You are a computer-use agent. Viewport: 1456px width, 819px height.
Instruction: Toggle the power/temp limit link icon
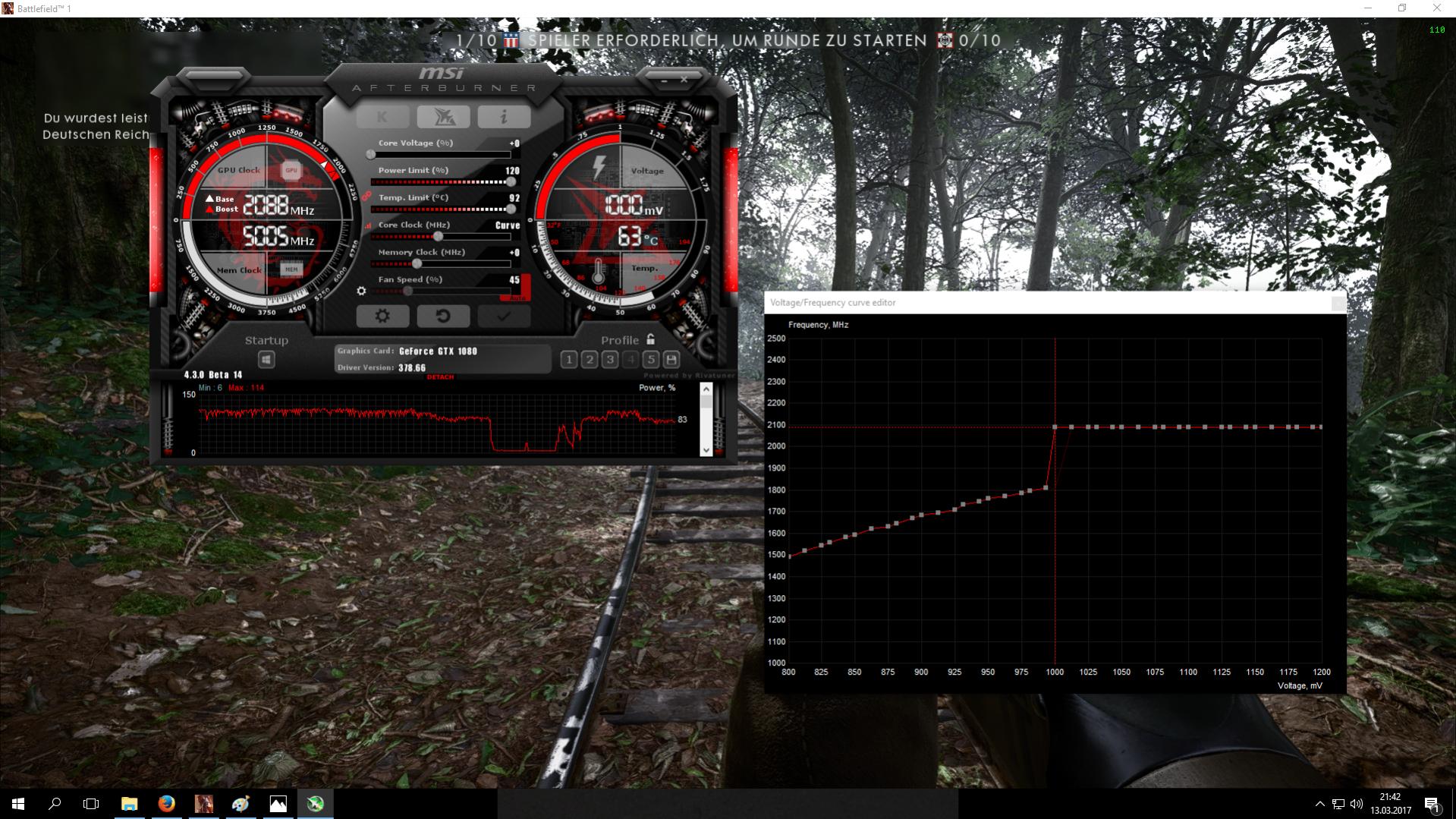(366, 197)
